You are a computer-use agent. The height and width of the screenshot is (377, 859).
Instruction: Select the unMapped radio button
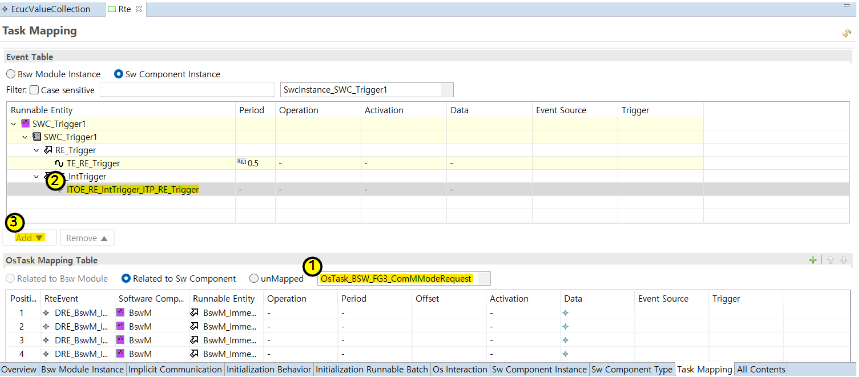(254, 278)
